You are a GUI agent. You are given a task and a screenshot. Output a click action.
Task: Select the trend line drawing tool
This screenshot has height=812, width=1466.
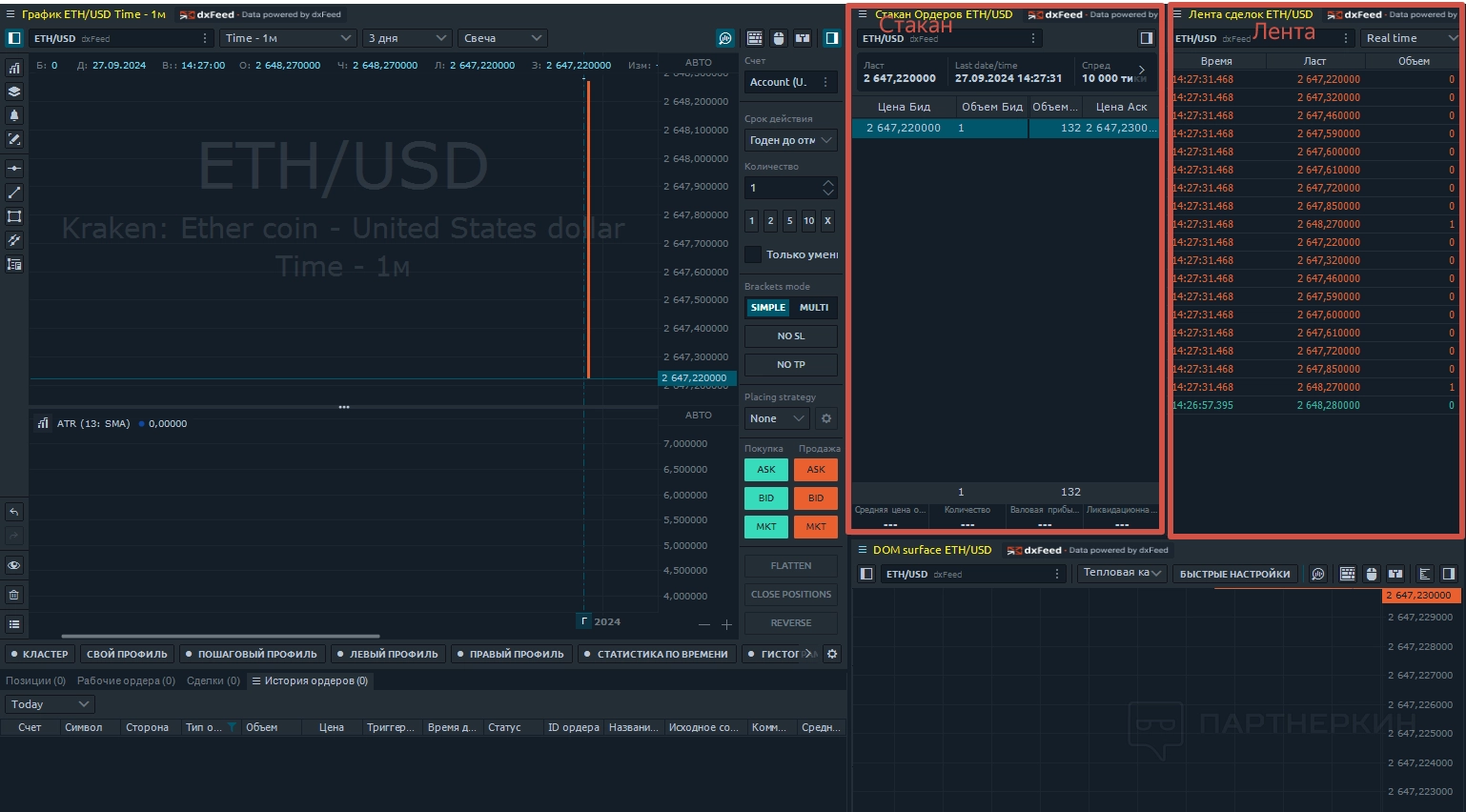click(14, 193)
